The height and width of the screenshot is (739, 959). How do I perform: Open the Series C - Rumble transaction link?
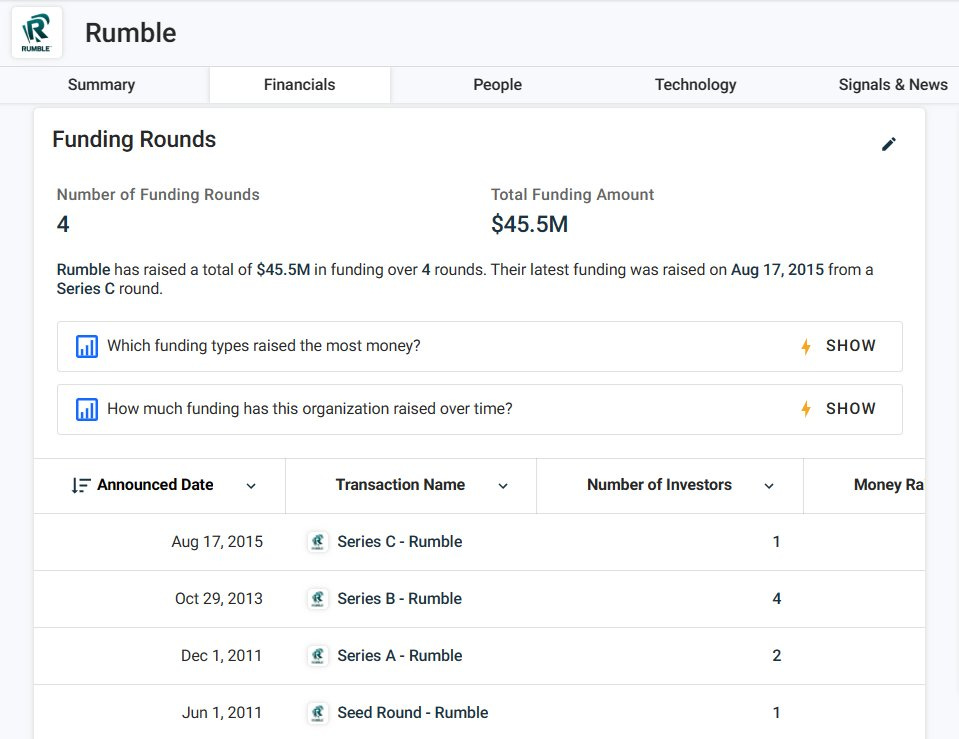(x=399, y=542)
